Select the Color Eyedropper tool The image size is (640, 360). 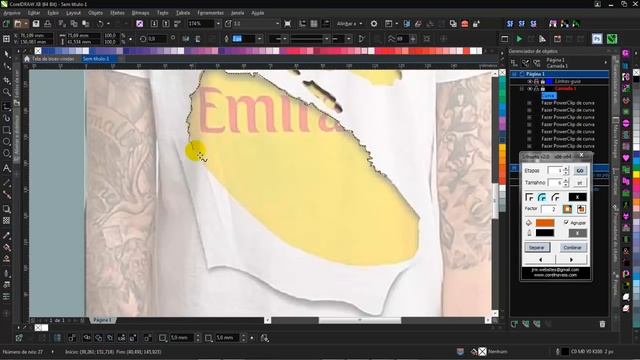point(7,236)
